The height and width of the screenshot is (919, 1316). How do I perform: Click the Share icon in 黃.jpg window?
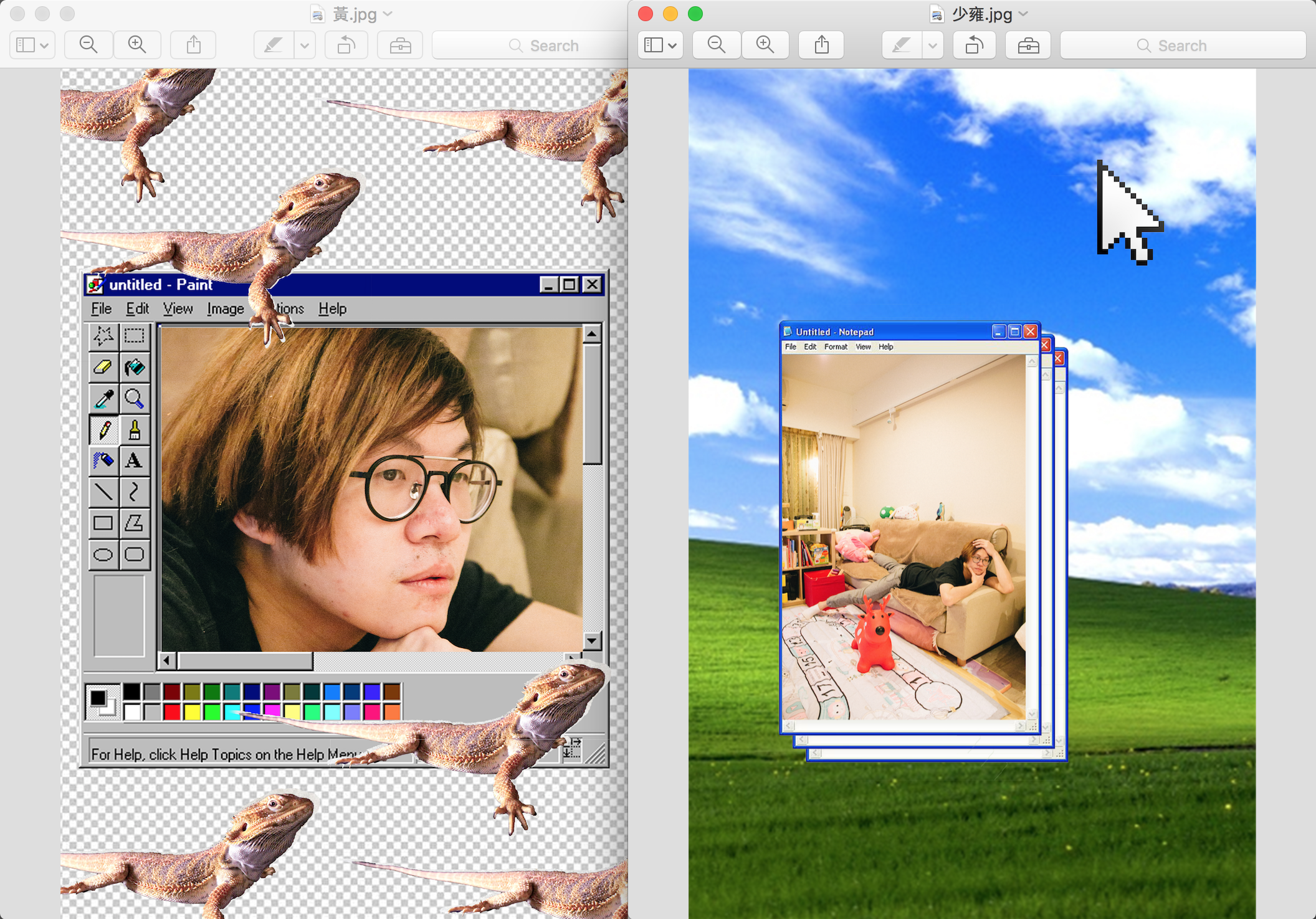coord(194,45)
